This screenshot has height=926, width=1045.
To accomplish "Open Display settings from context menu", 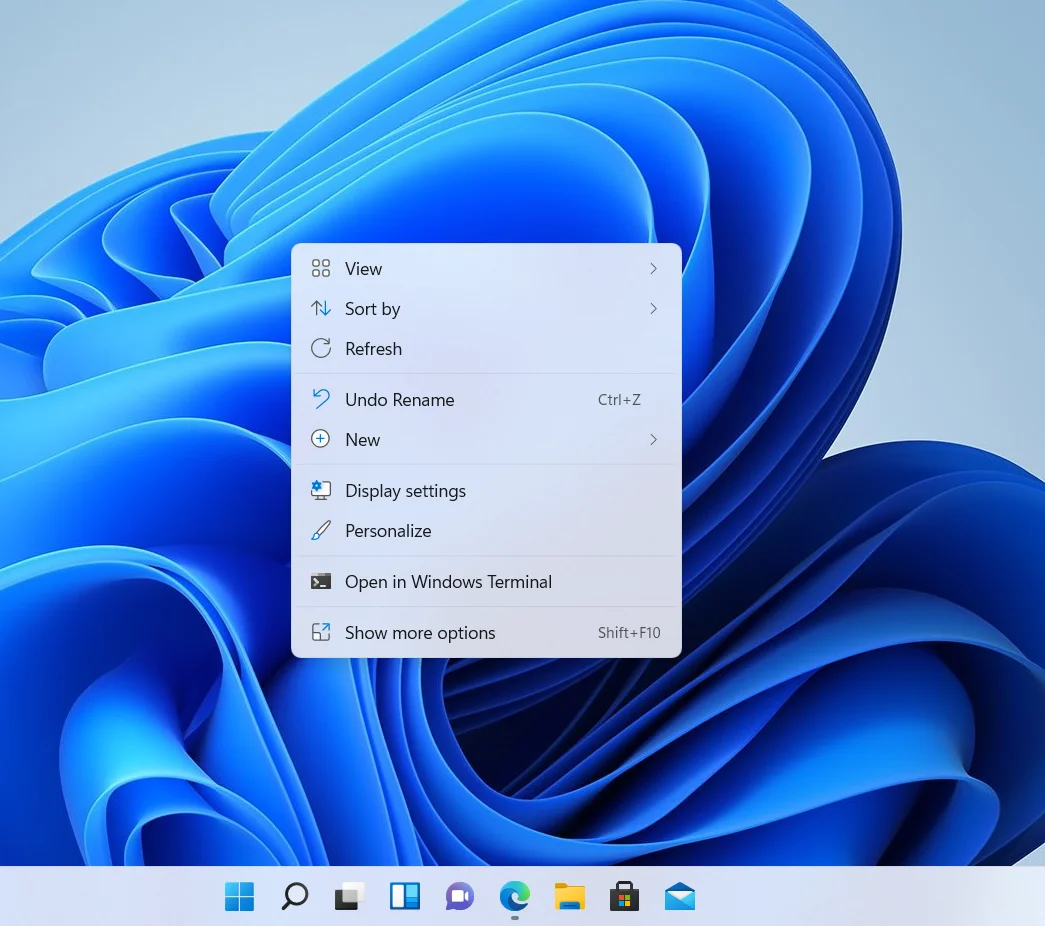I will pos(487,491).
